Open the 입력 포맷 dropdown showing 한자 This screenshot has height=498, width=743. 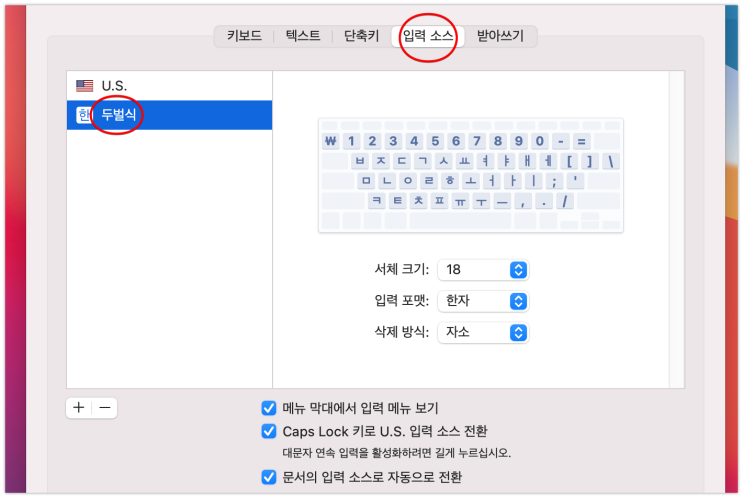pos(483,301)
